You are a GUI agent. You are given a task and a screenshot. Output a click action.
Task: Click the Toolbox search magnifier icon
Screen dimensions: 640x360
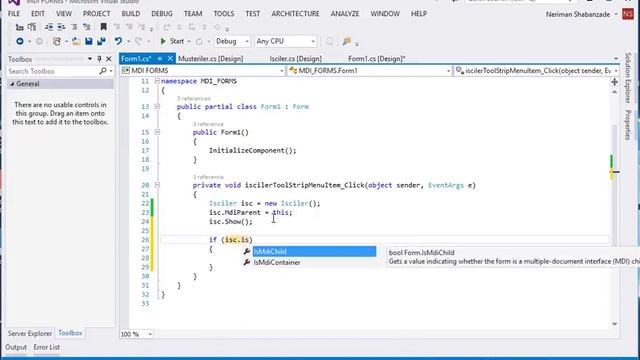tap(102, 71)
